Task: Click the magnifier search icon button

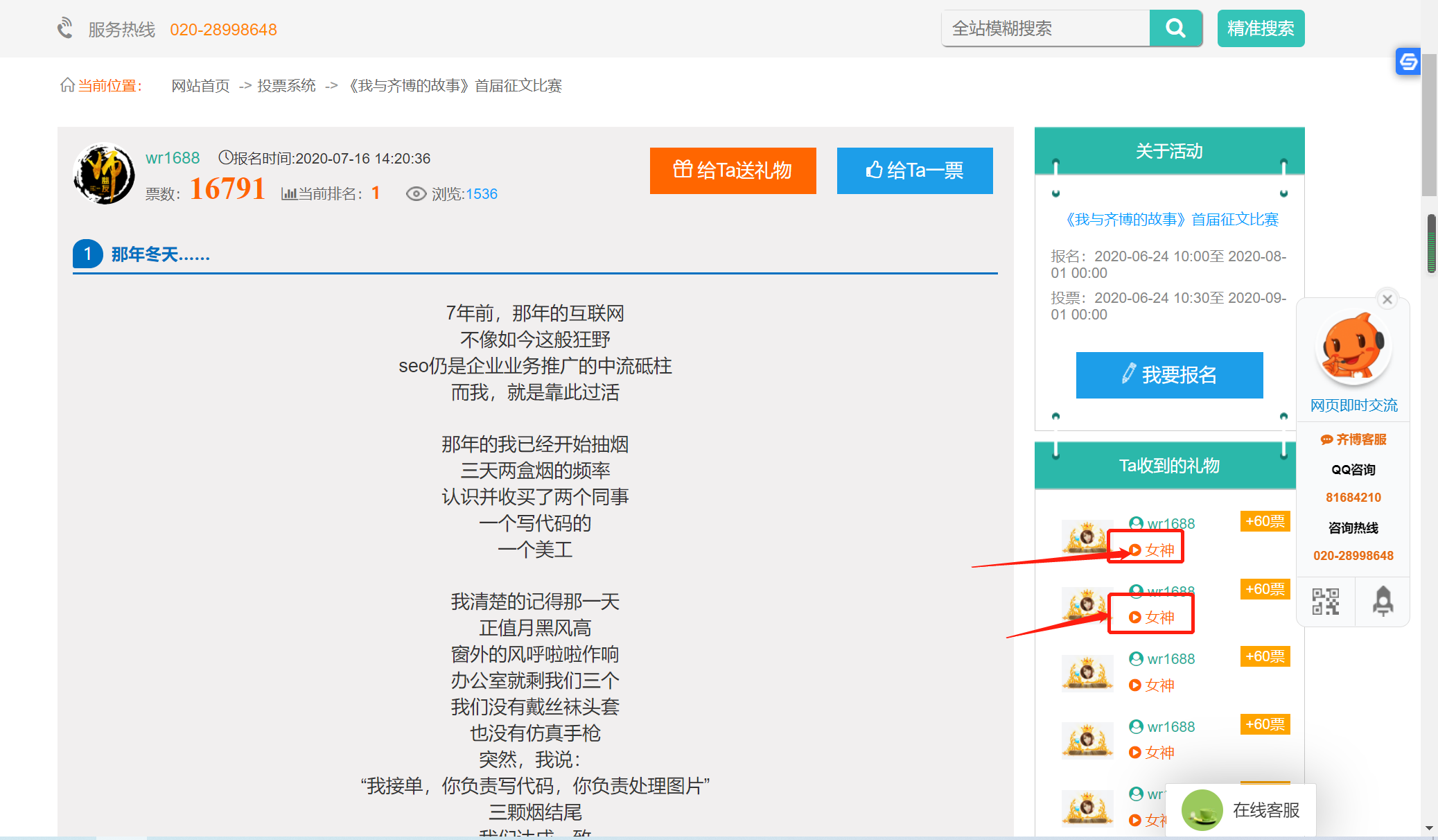Action: coord(1175,28)
